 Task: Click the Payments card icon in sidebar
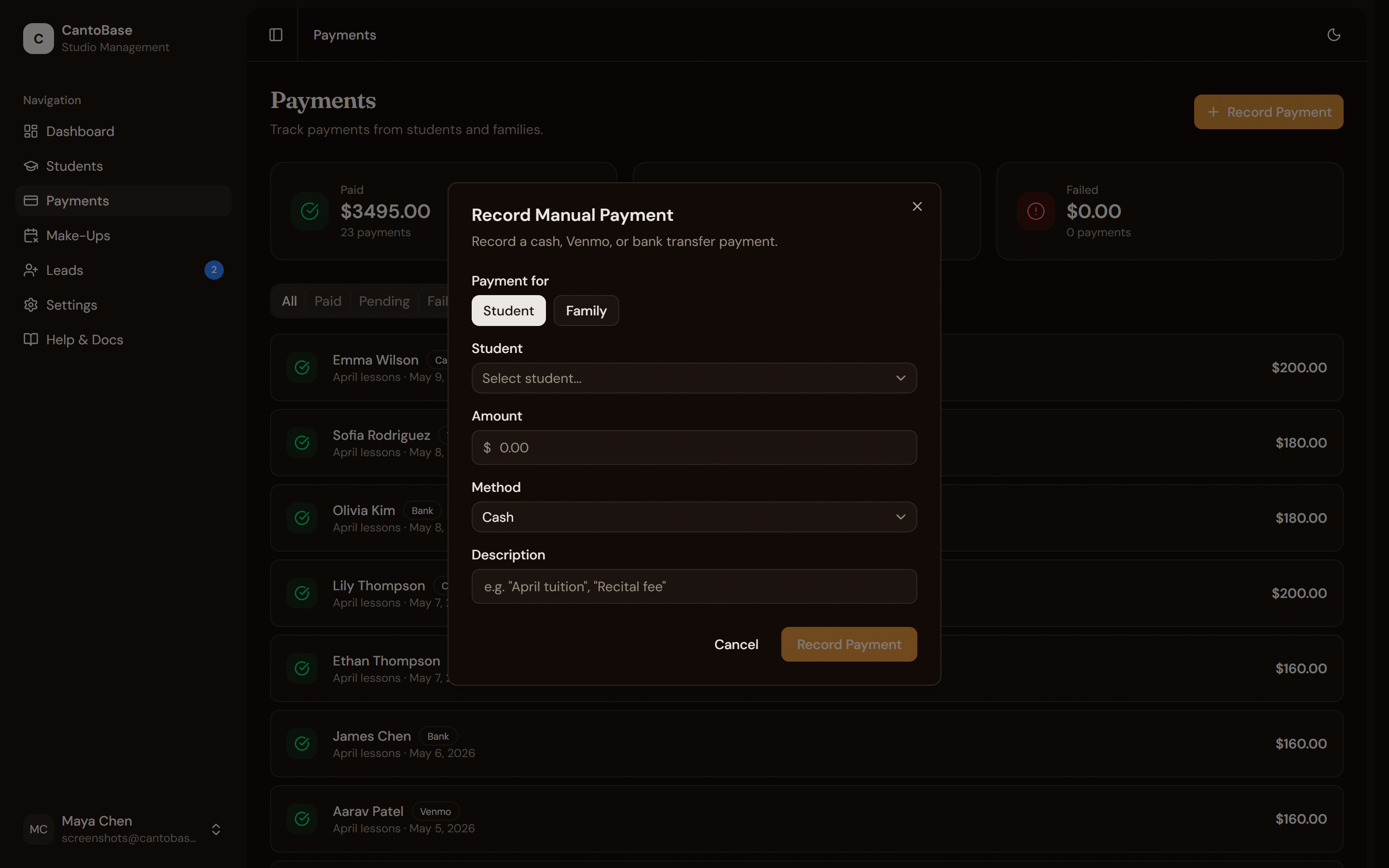31,201
